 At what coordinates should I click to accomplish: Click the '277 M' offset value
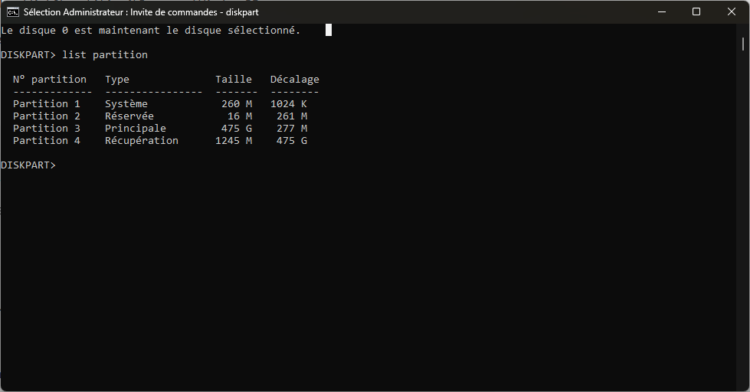pyautogui.click(x=292, y=128)
